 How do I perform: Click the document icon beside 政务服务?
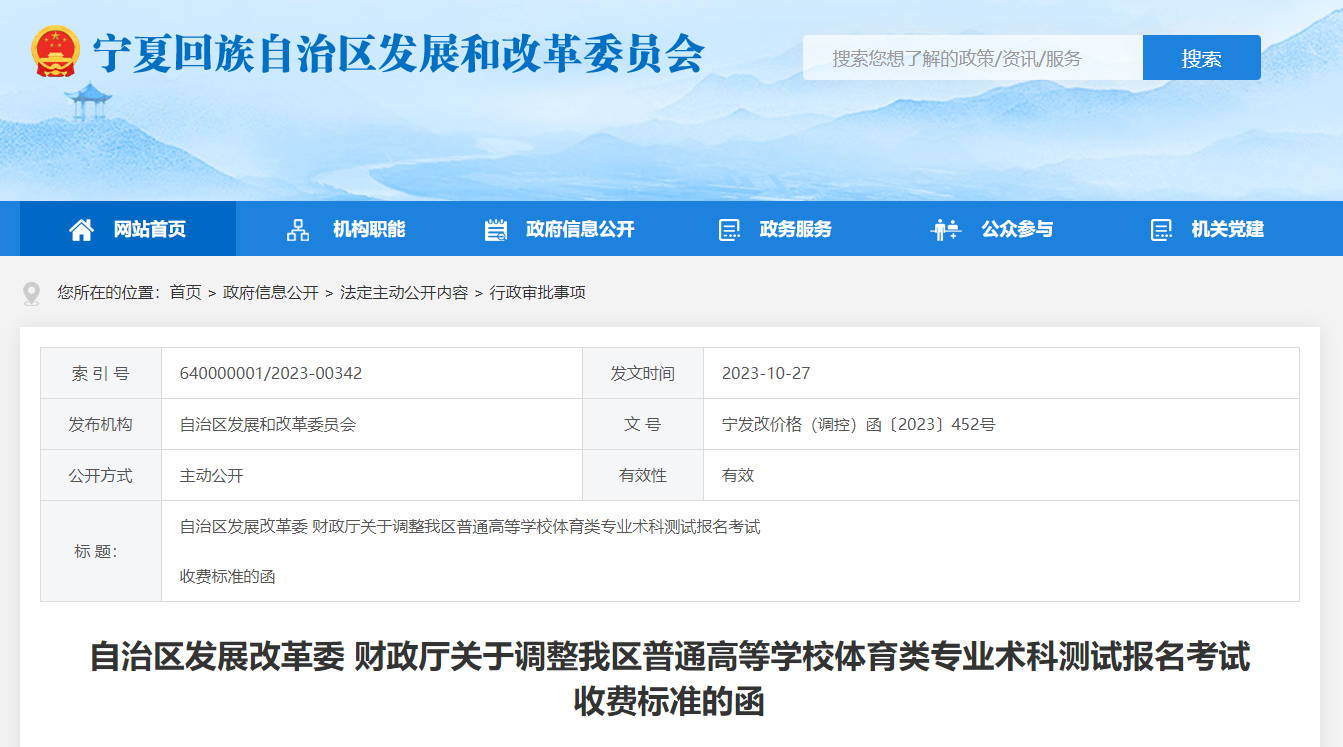(x=729, y=230)
